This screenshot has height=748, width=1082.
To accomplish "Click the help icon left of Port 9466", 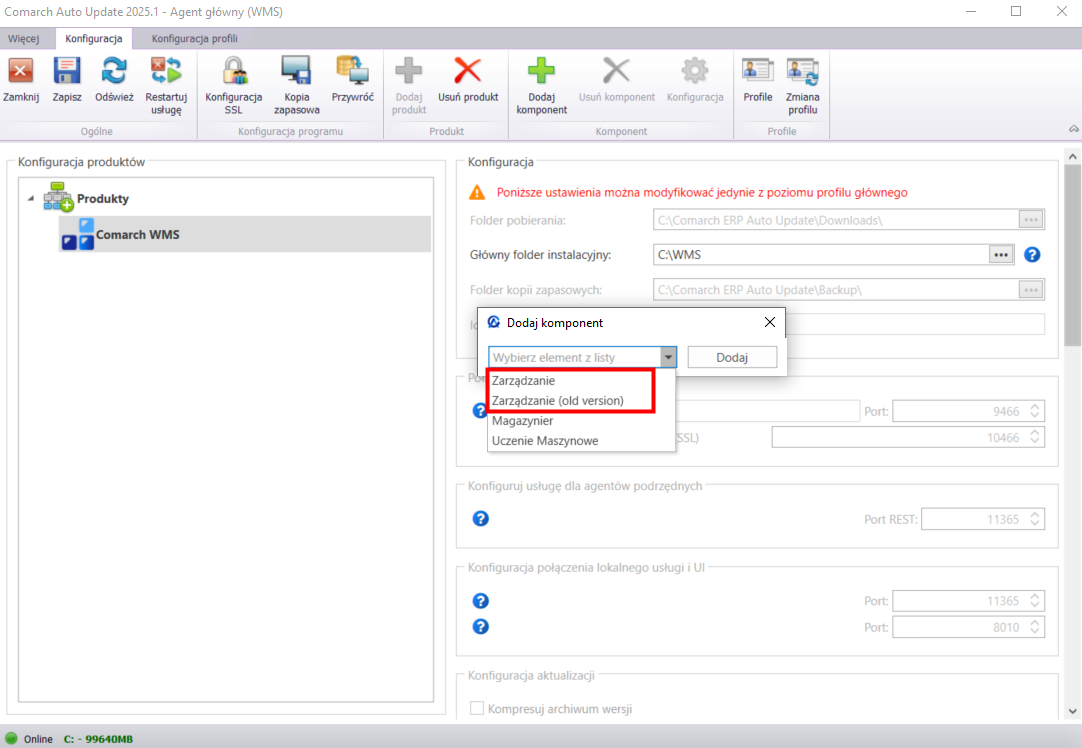I will tap(480, 411).
